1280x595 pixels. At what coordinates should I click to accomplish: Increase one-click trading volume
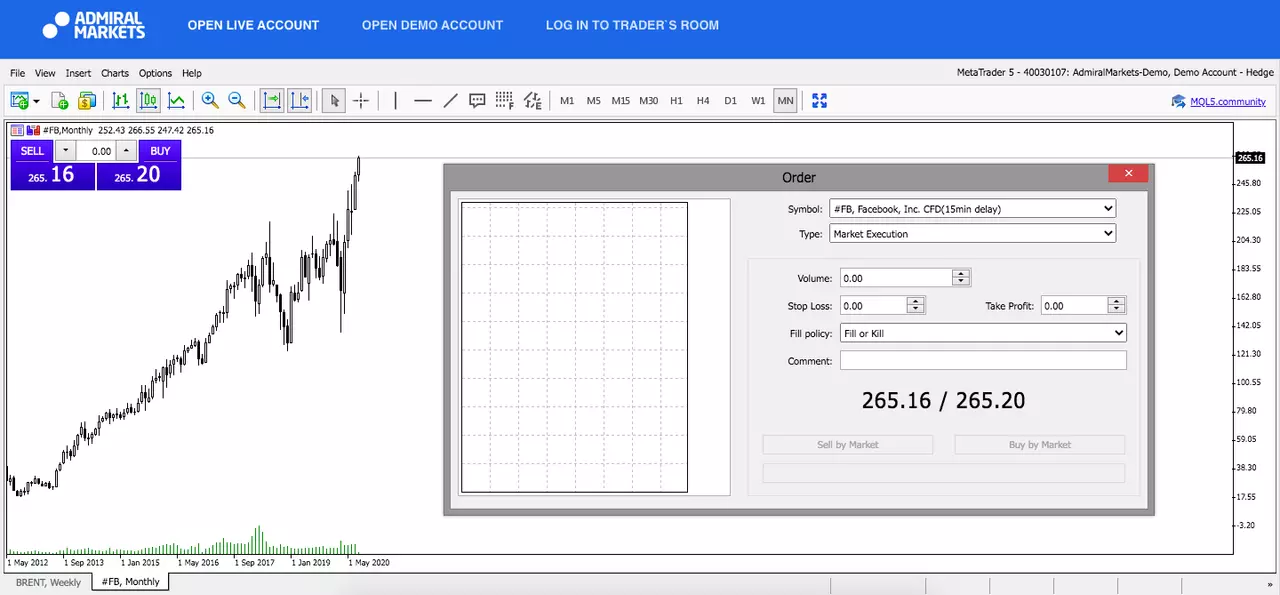(x=126, y=151)
